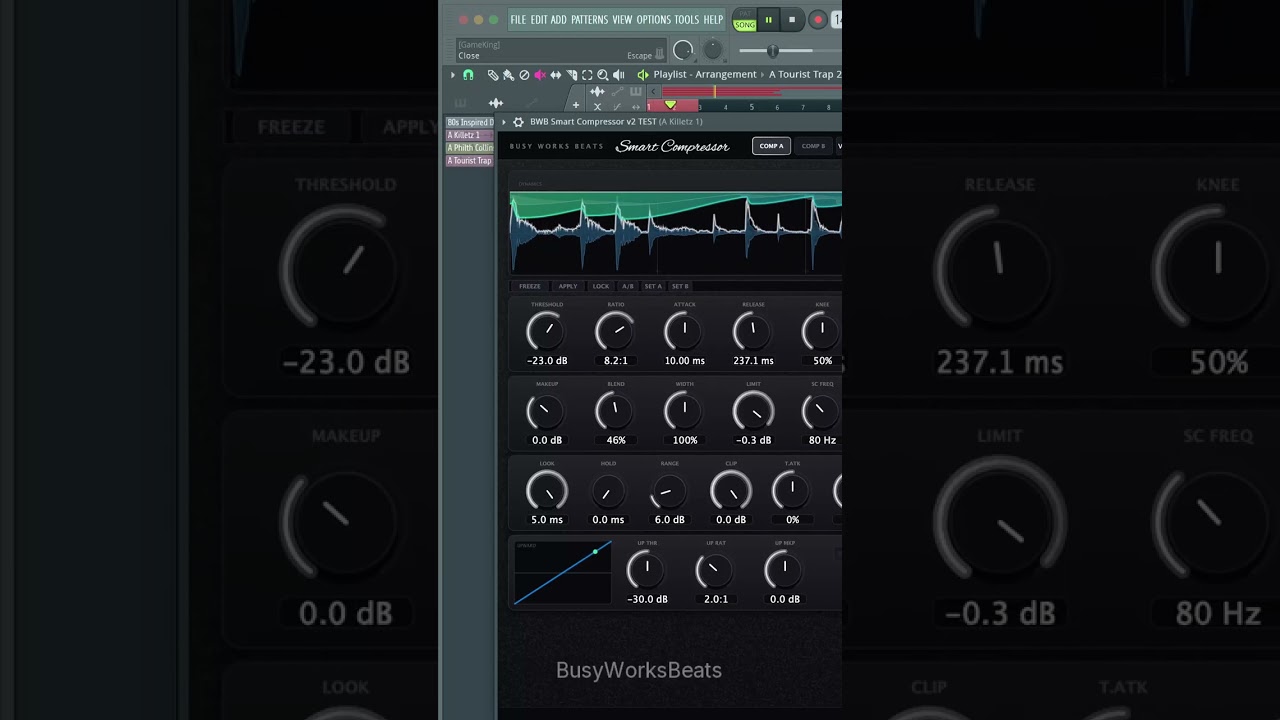Click the SET A button
Viewport: 1280px width, 720px height.
pos(653,286)
